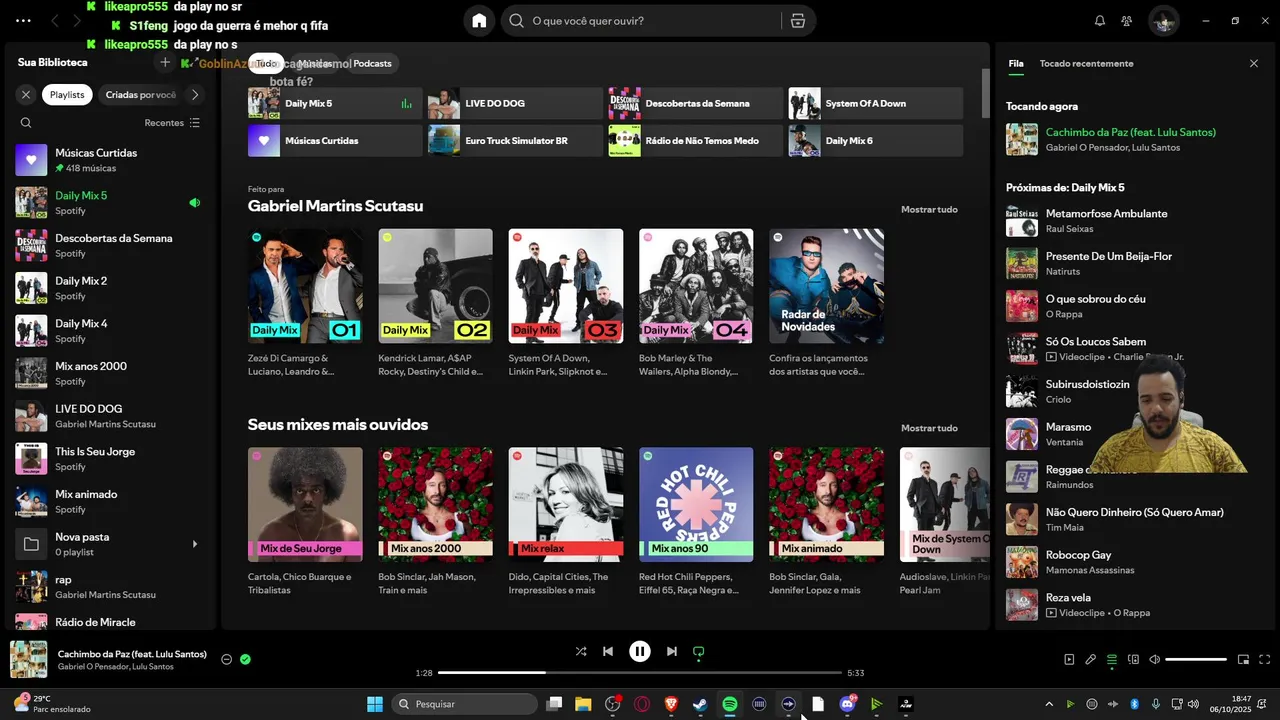The height and width of the screenshot is (720, 1280).
Task: Clear the library filters with X
Action: 26,95
